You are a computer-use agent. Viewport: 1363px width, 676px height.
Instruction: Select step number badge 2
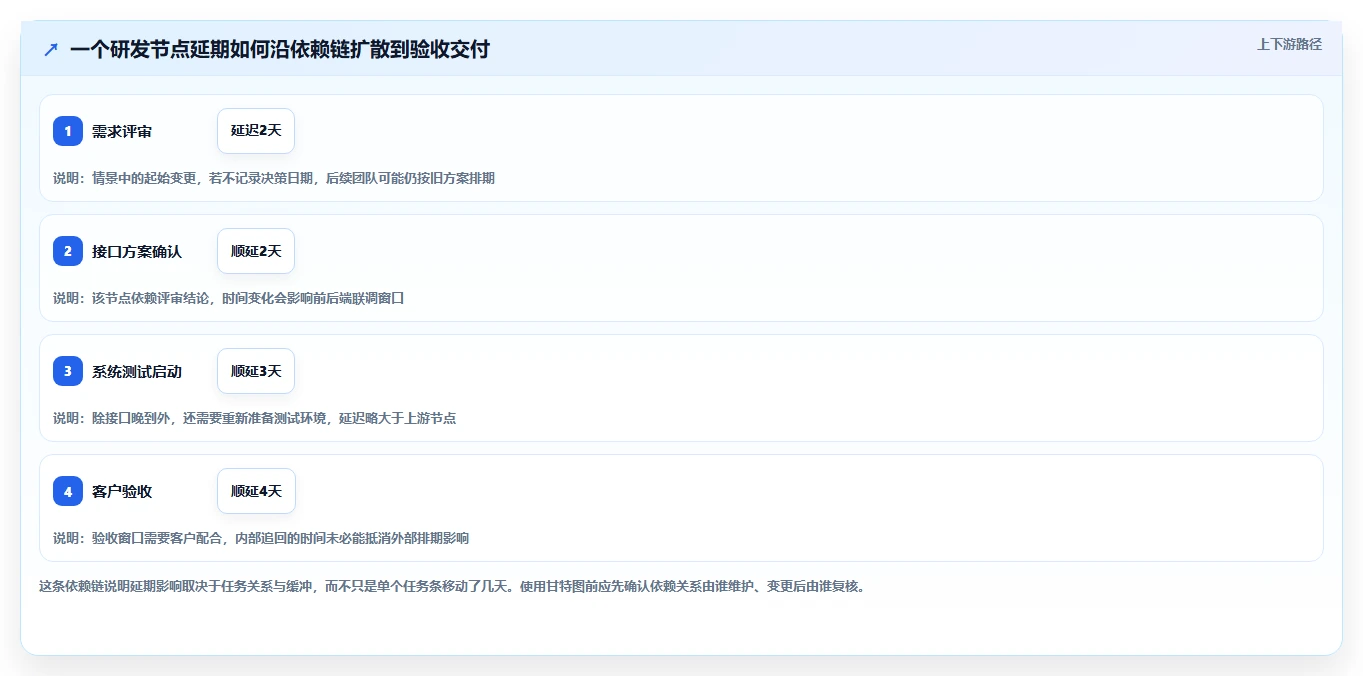pos(68,251)
